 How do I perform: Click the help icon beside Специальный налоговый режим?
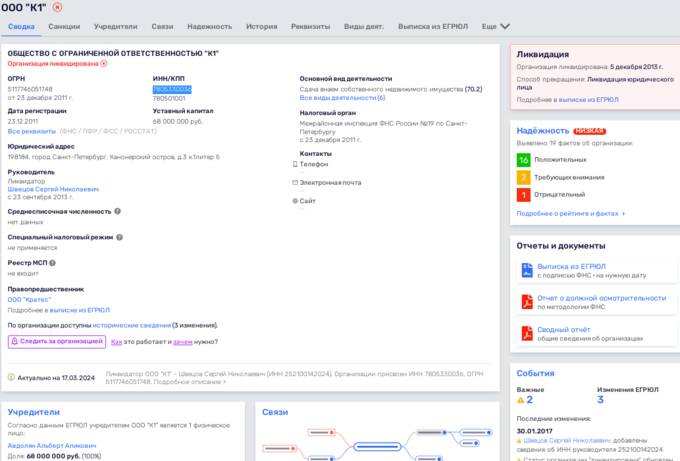(120, 237)
